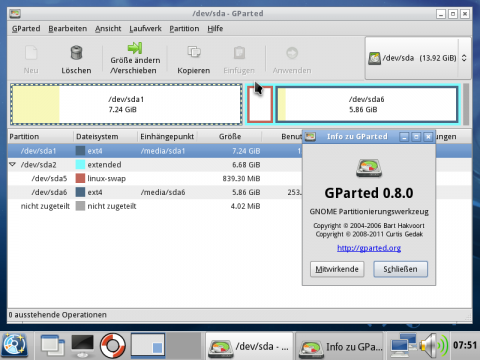Click the /dev/sda taskbar window button
This screenshot has width=480, height=360.
pos(249,346)
